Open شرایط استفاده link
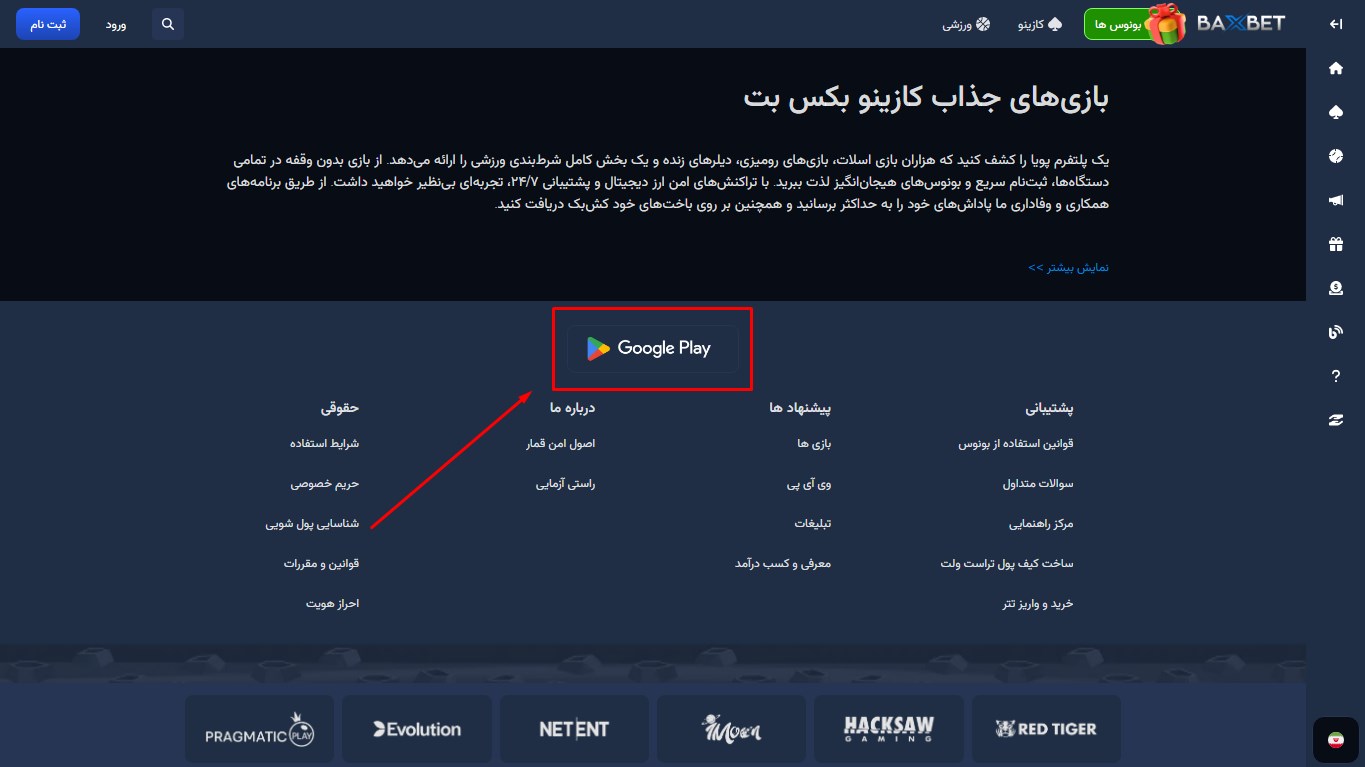Image resolution: width=1365 pixels, height=767 pixels. pyautogui.click(x=324, y=443)
